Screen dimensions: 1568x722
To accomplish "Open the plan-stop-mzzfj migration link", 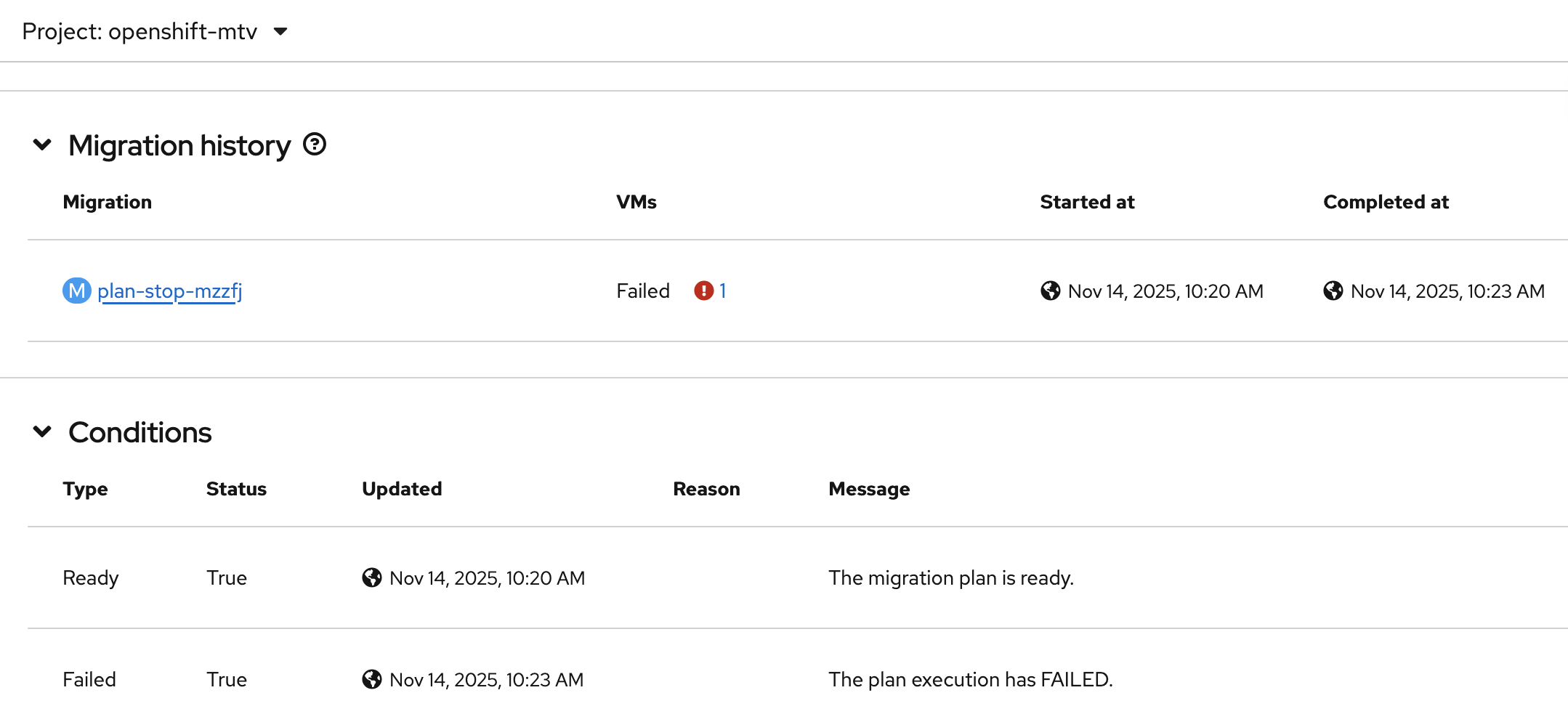I will (169, 291).
